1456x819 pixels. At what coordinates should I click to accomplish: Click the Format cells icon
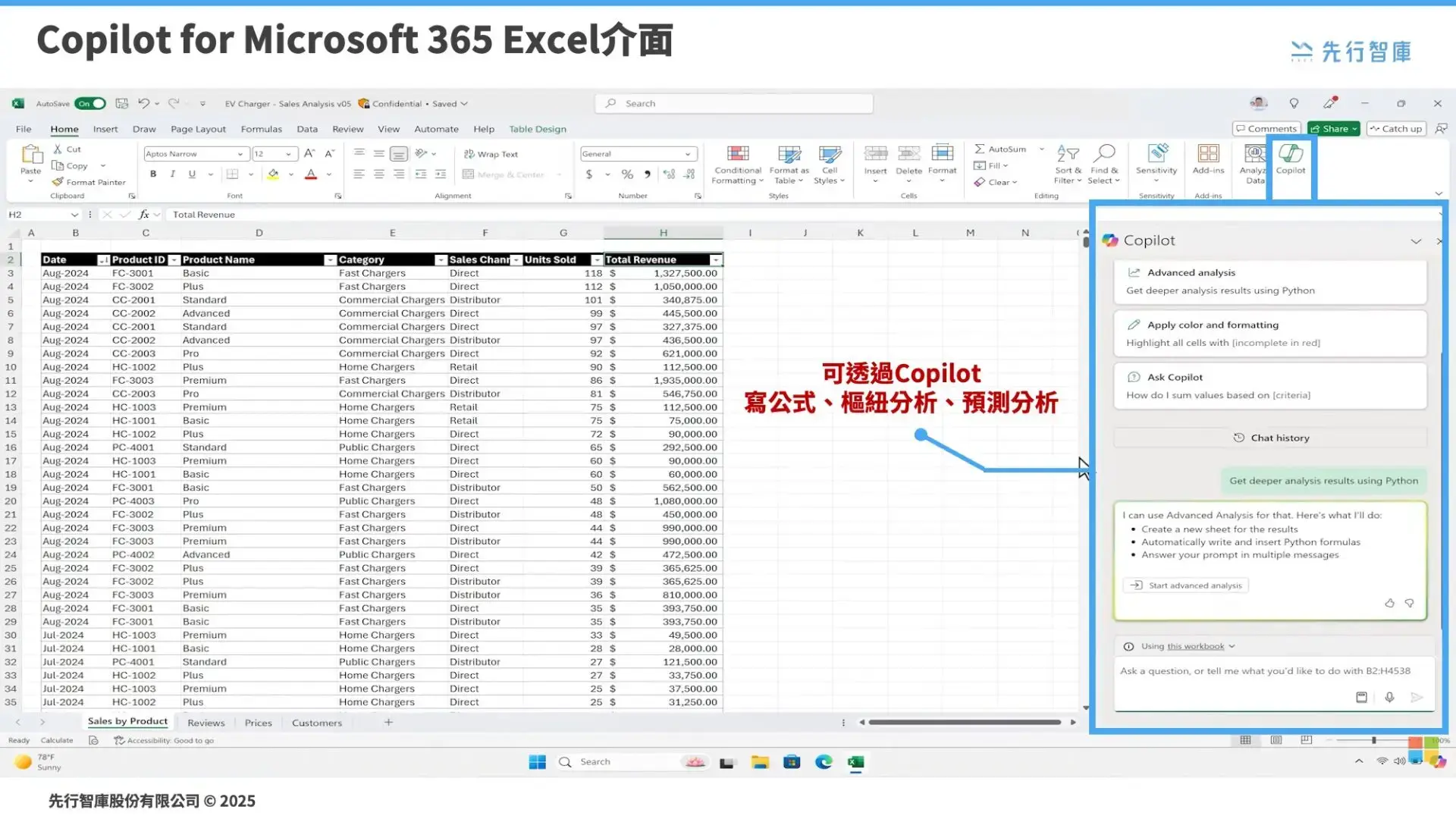click(942, 154)
